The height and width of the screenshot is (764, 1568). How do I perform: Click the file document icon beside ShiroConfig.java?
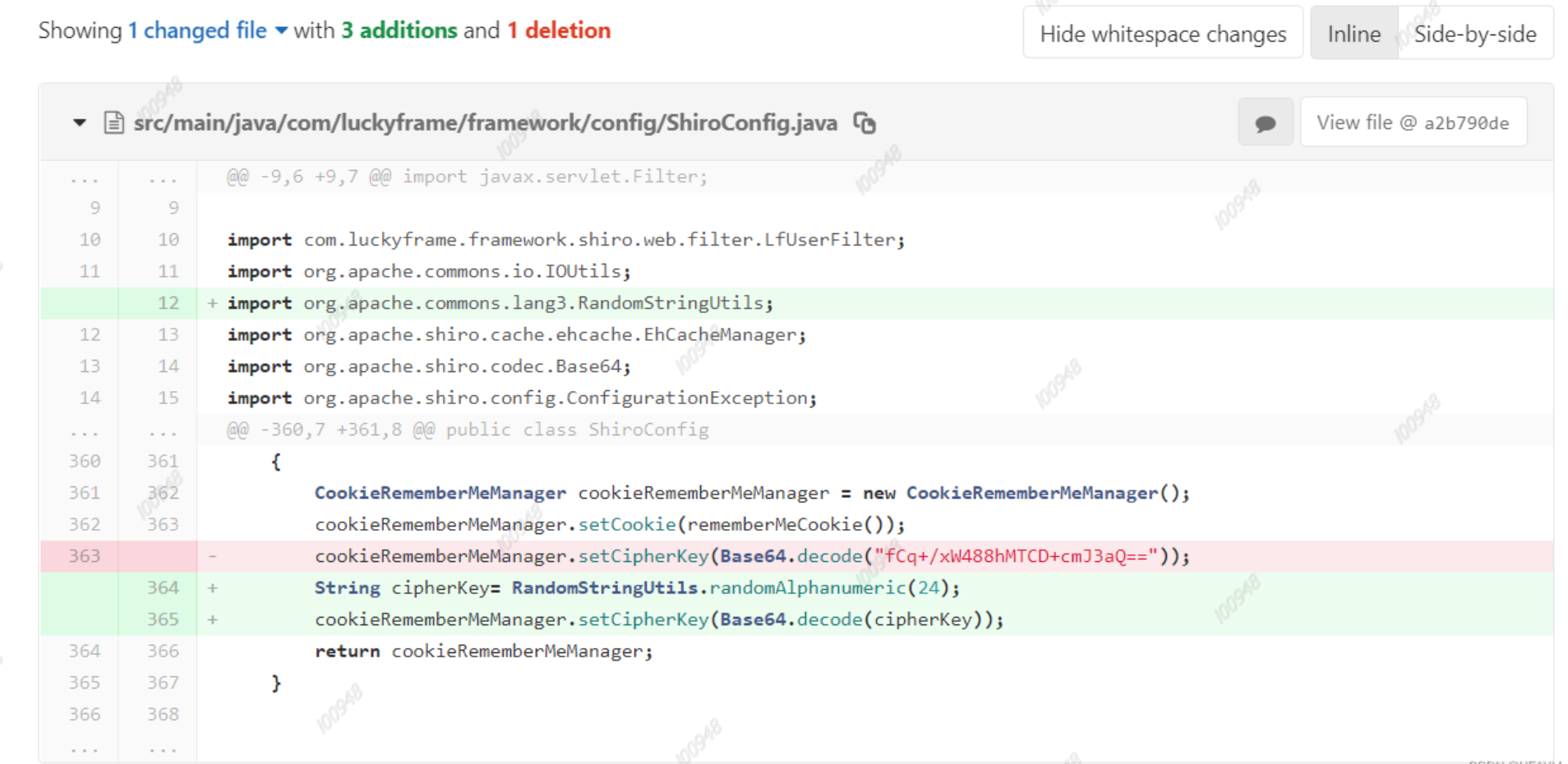(113, 123)
